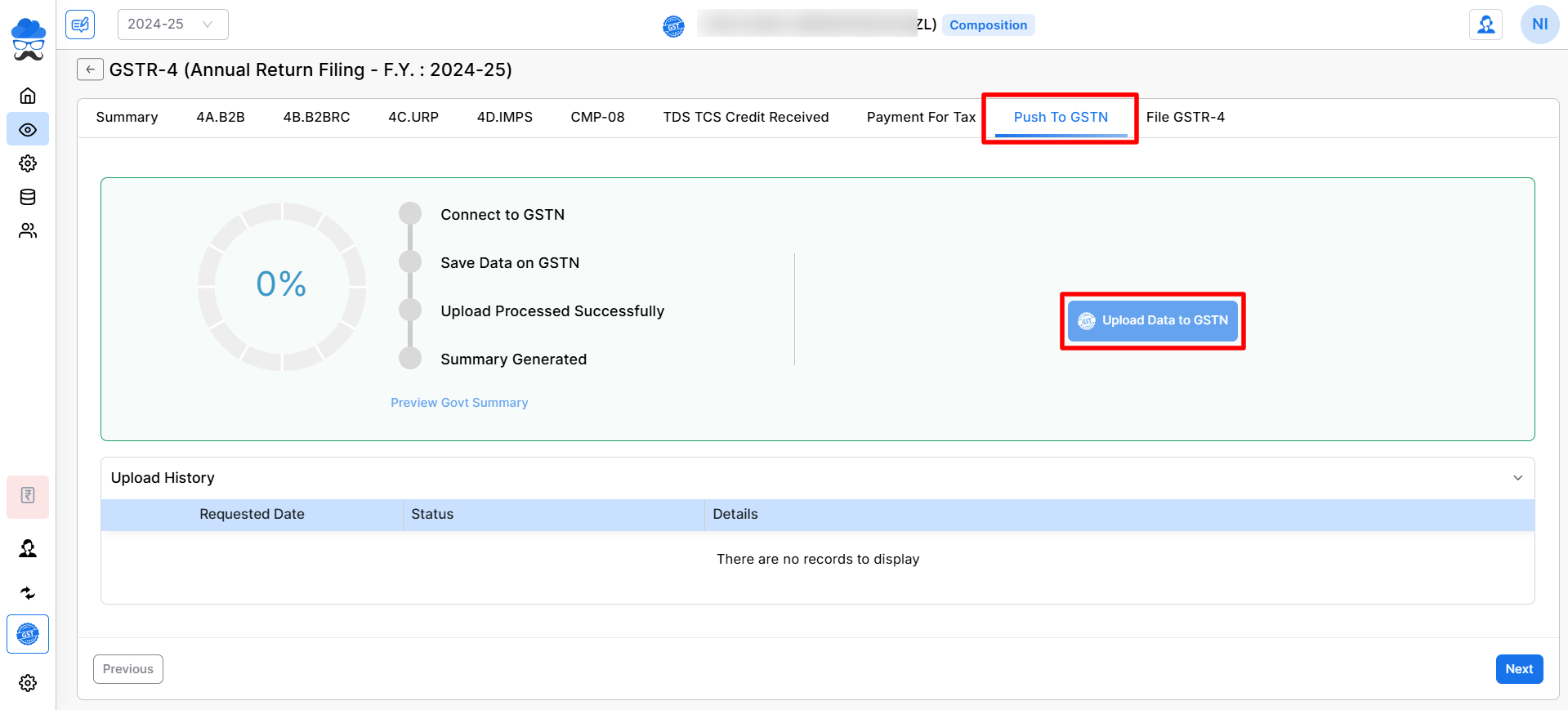Click the support agent icon in header
Image resolution: width=1568 pixels, height=710 pixels.
coord(1485,25)
